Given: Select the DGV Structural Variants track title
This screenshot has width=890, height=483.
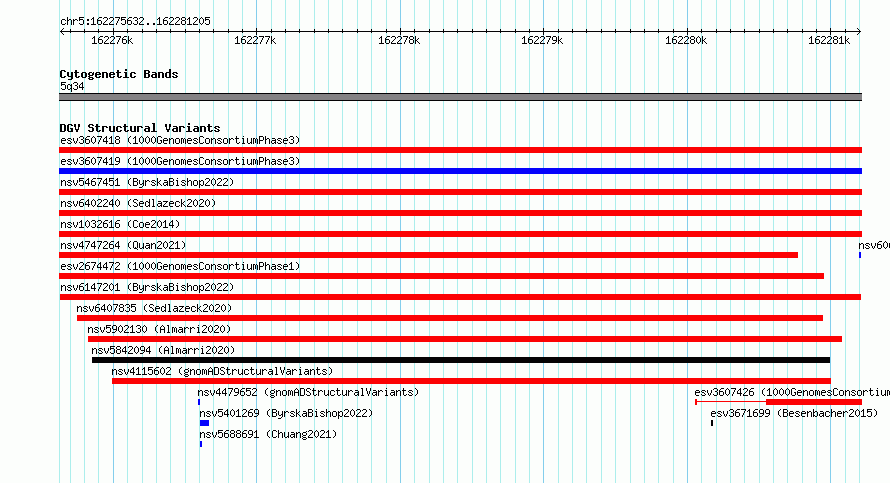Looking at the screenshot, I should [x=140, y=128].
